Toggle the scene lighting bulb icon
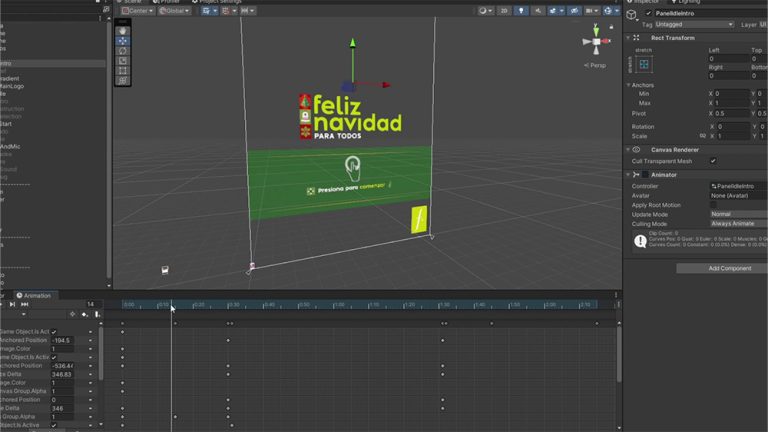This screenshot has width=768, height=432. [x=521, y=11]
